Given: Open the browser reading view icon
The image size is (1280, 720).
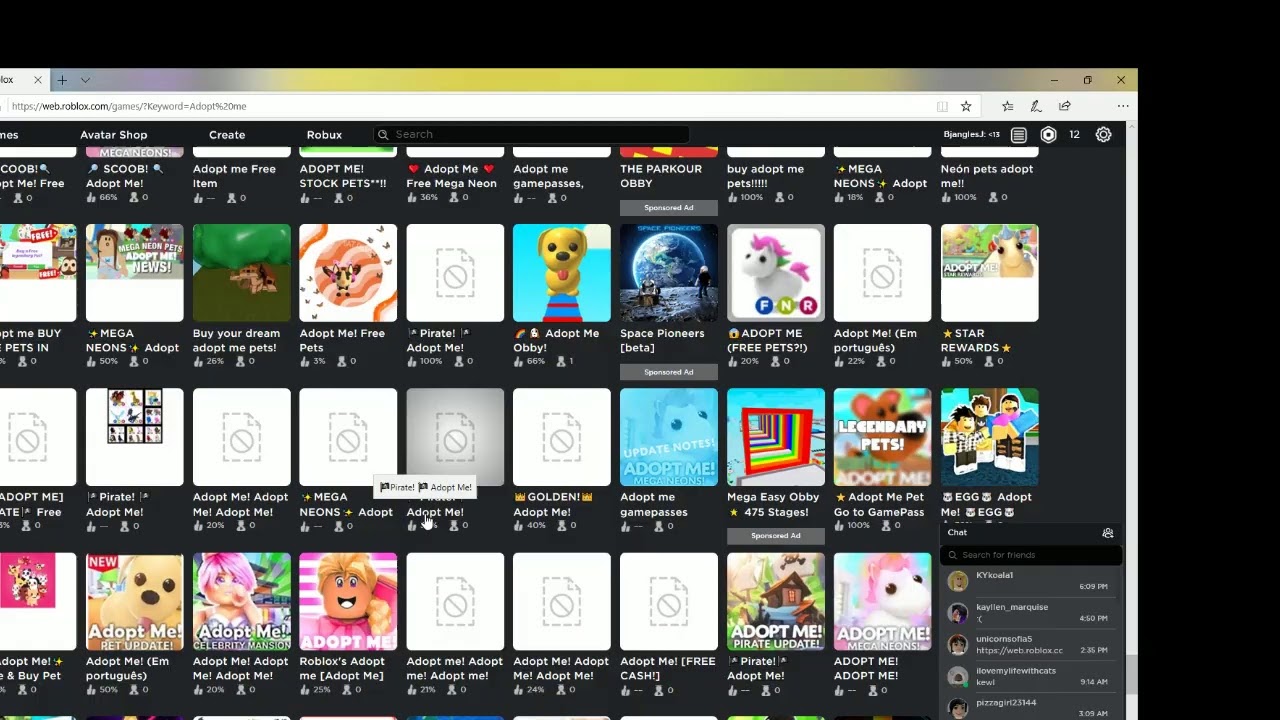Looking at the screenshot, I should coord(942,106).
